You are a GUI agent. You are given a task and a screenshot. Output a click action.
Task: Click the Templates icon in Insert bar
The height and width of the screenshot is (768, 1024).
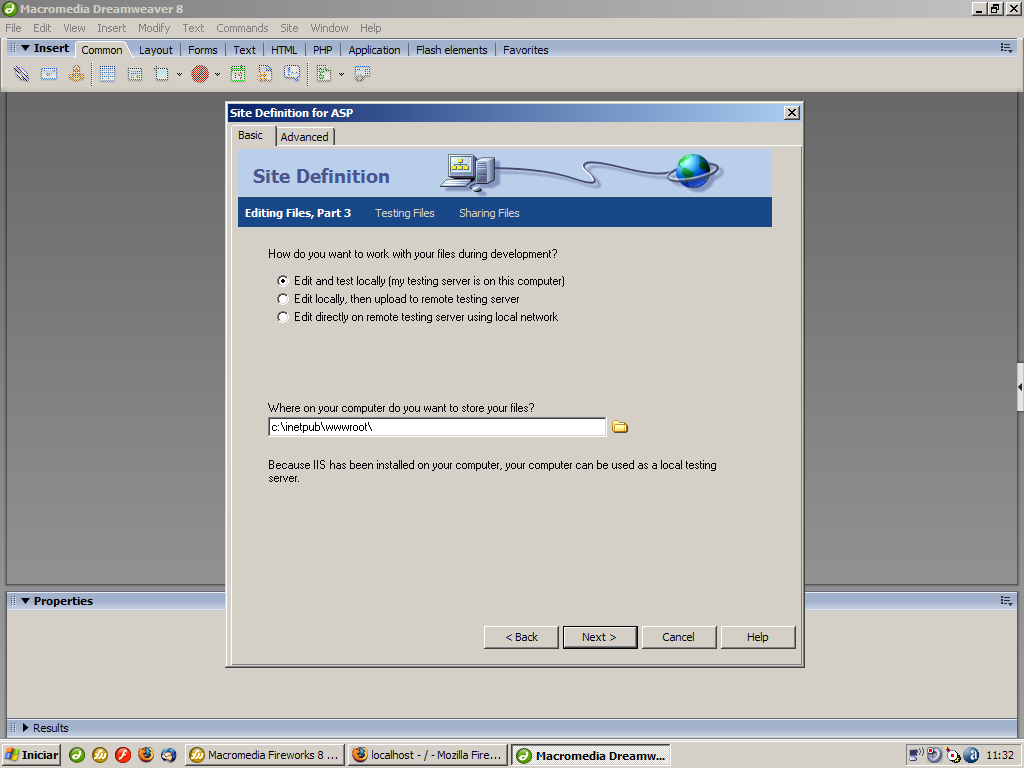click(x=324, y=74)
